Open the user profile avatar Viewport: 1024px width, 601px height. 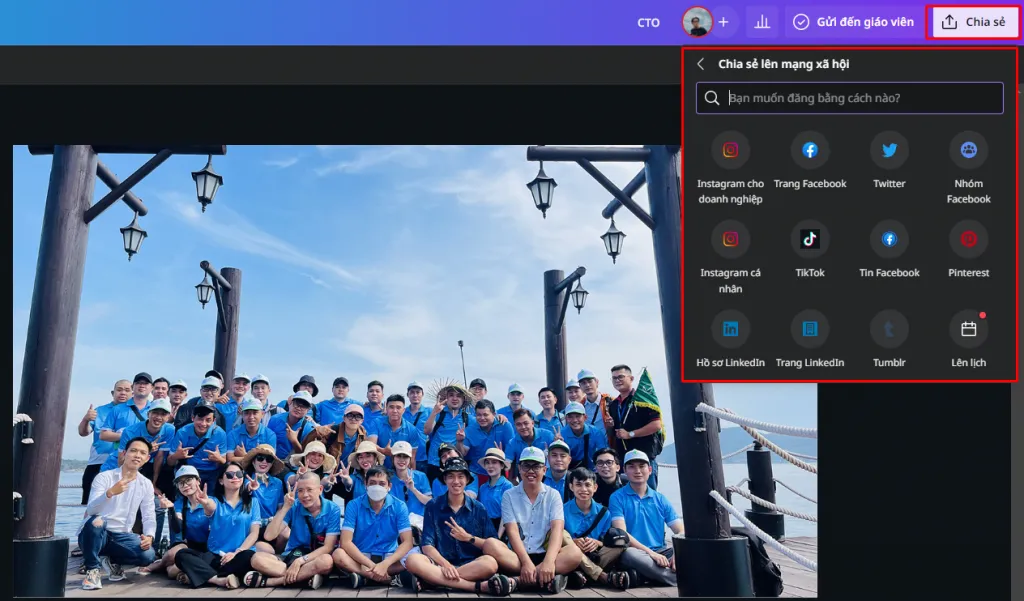point(697,22)
